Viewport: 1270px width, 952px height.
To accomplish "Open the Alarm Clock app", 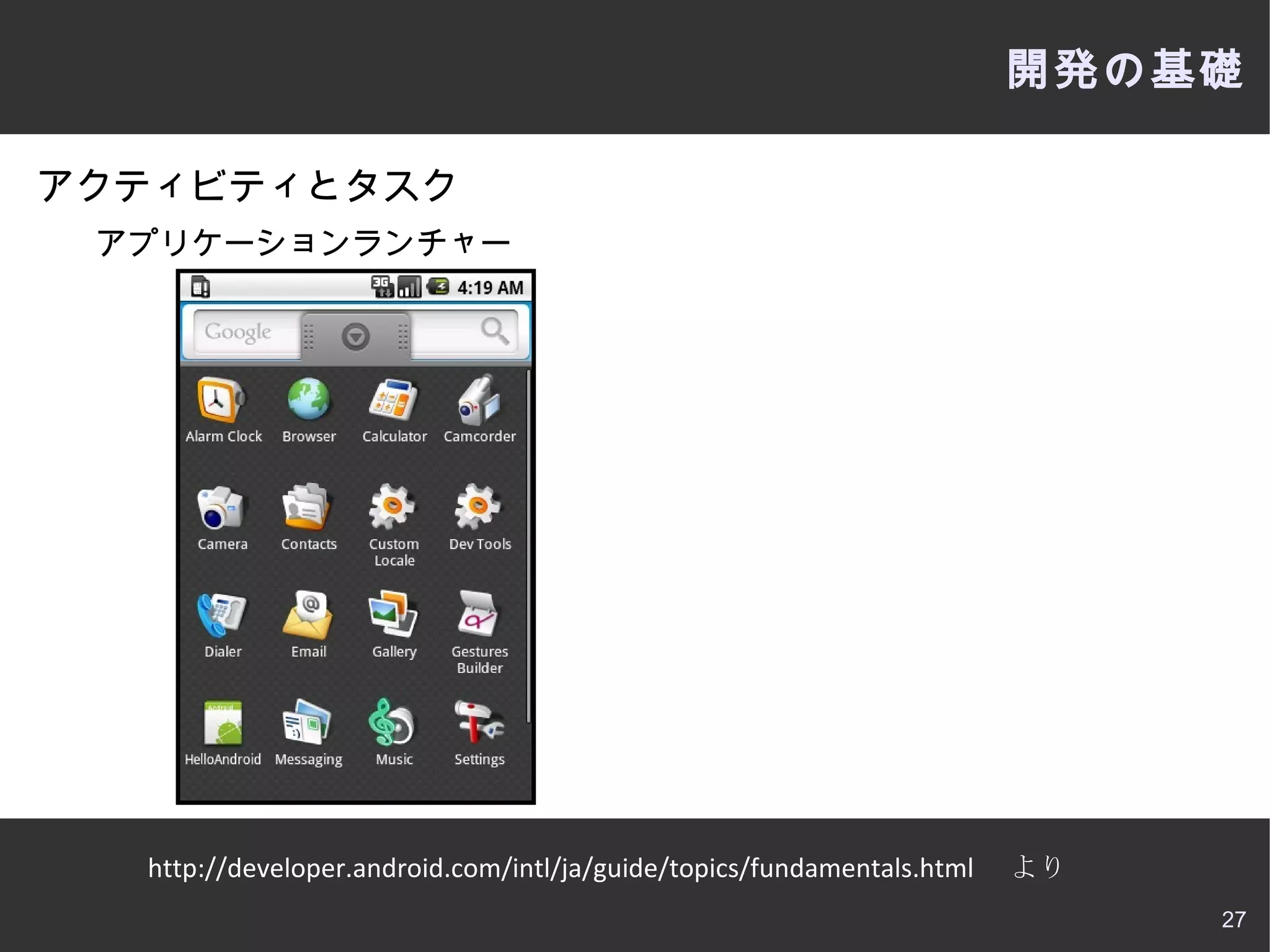I will [223, 410].
